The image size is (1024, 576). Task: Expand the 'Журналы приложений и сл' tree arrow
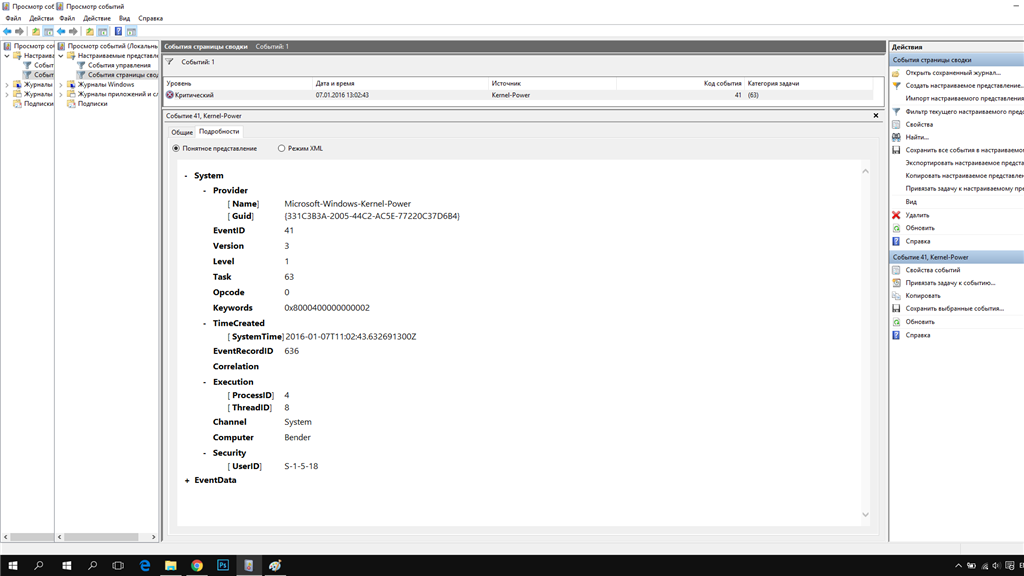pyautogui.click(x=61, y=94)
